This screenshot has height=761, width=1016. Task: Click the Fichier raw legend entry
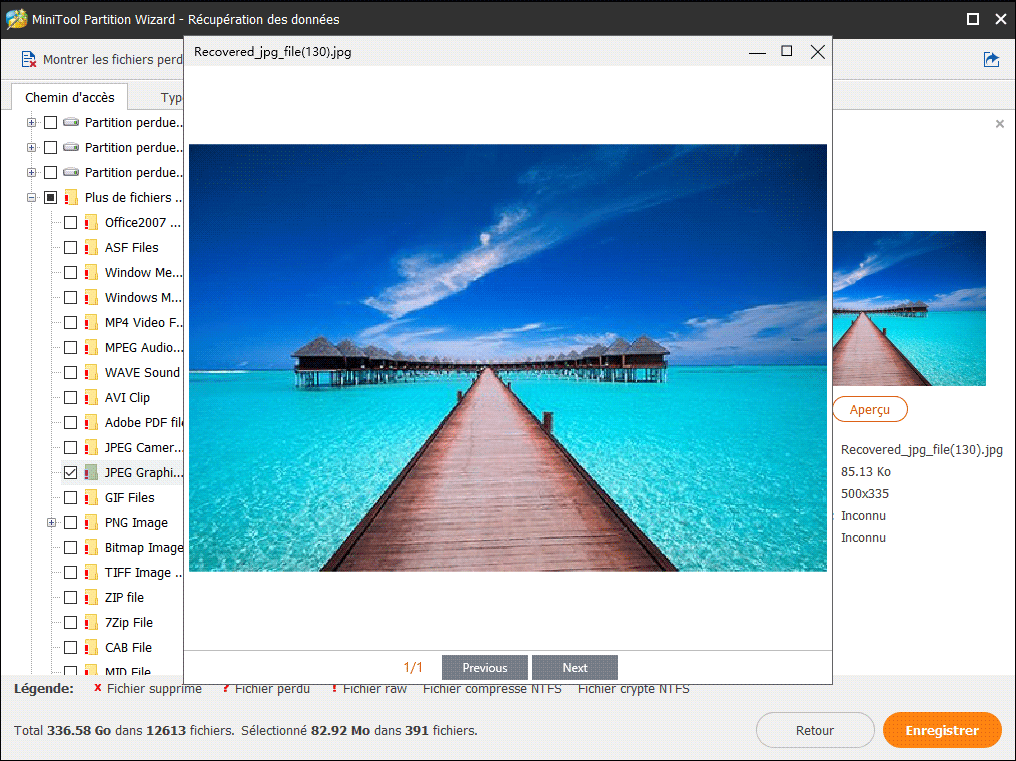tap(369, 689)
